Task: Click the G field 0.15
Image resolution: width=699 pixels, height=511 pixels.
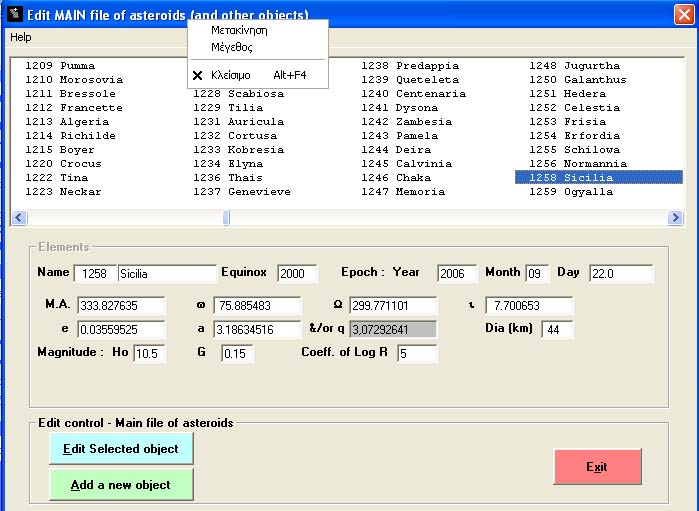Action: pyautogui.click(x=237, y=354)
